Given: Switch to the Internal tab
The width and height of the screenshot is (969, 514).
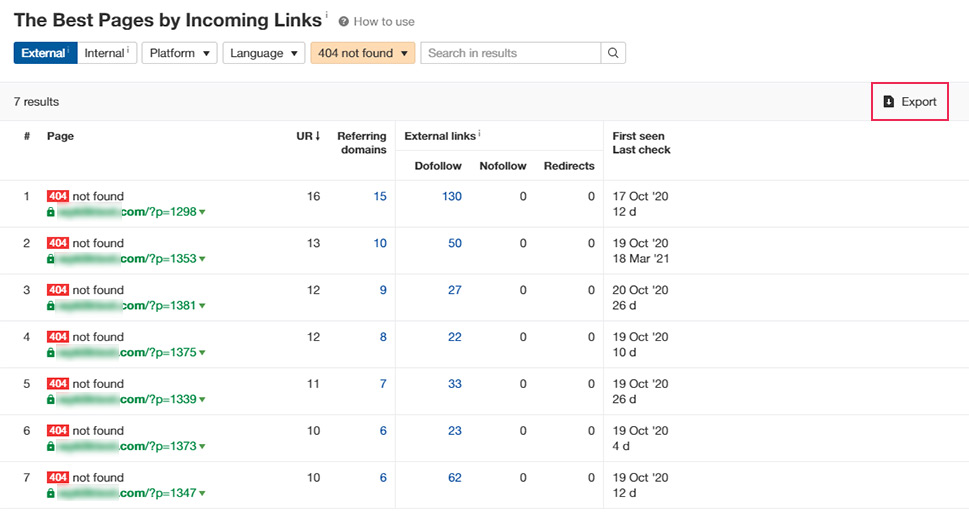Looking at the screenshot, I should [107, 53].
